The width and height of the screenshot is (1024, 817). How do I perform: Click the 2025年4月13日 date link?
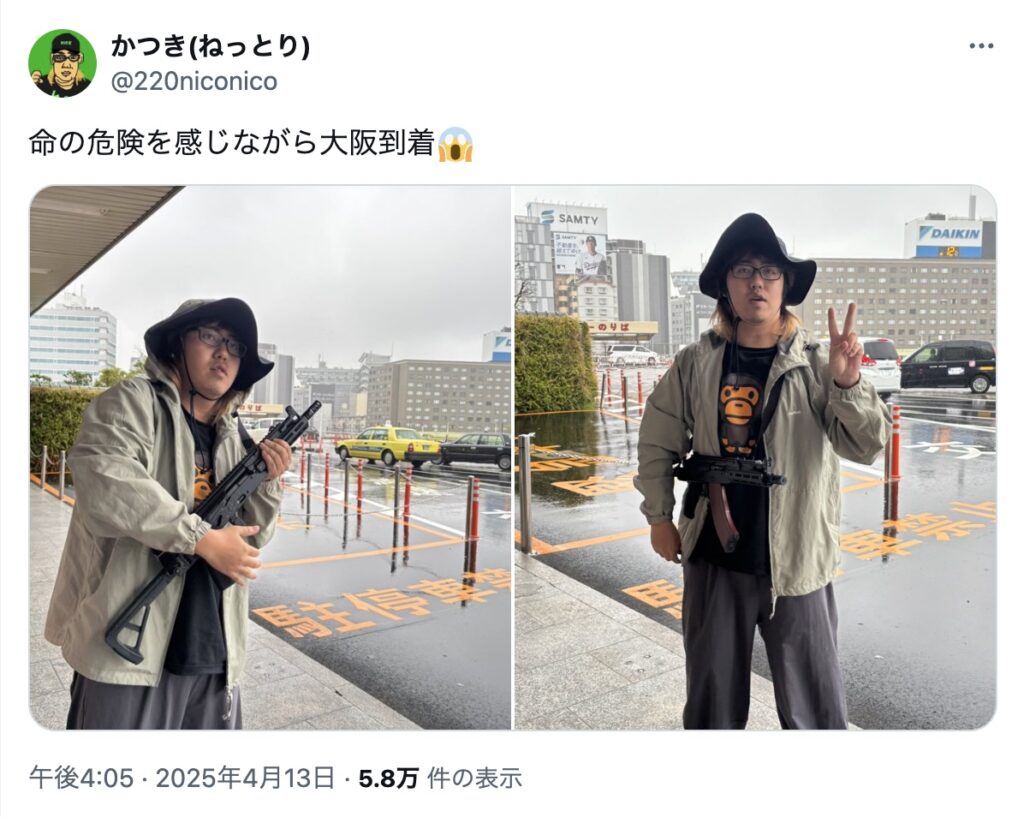click(x=245, y=778)
